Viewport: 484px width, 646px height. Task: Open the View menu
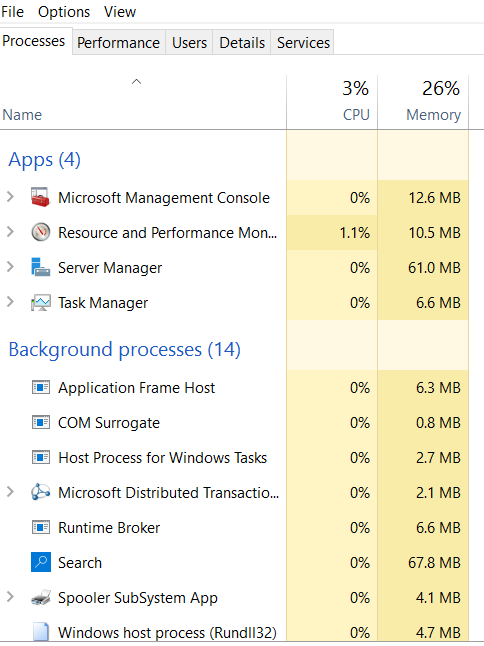tap(119, 12)
